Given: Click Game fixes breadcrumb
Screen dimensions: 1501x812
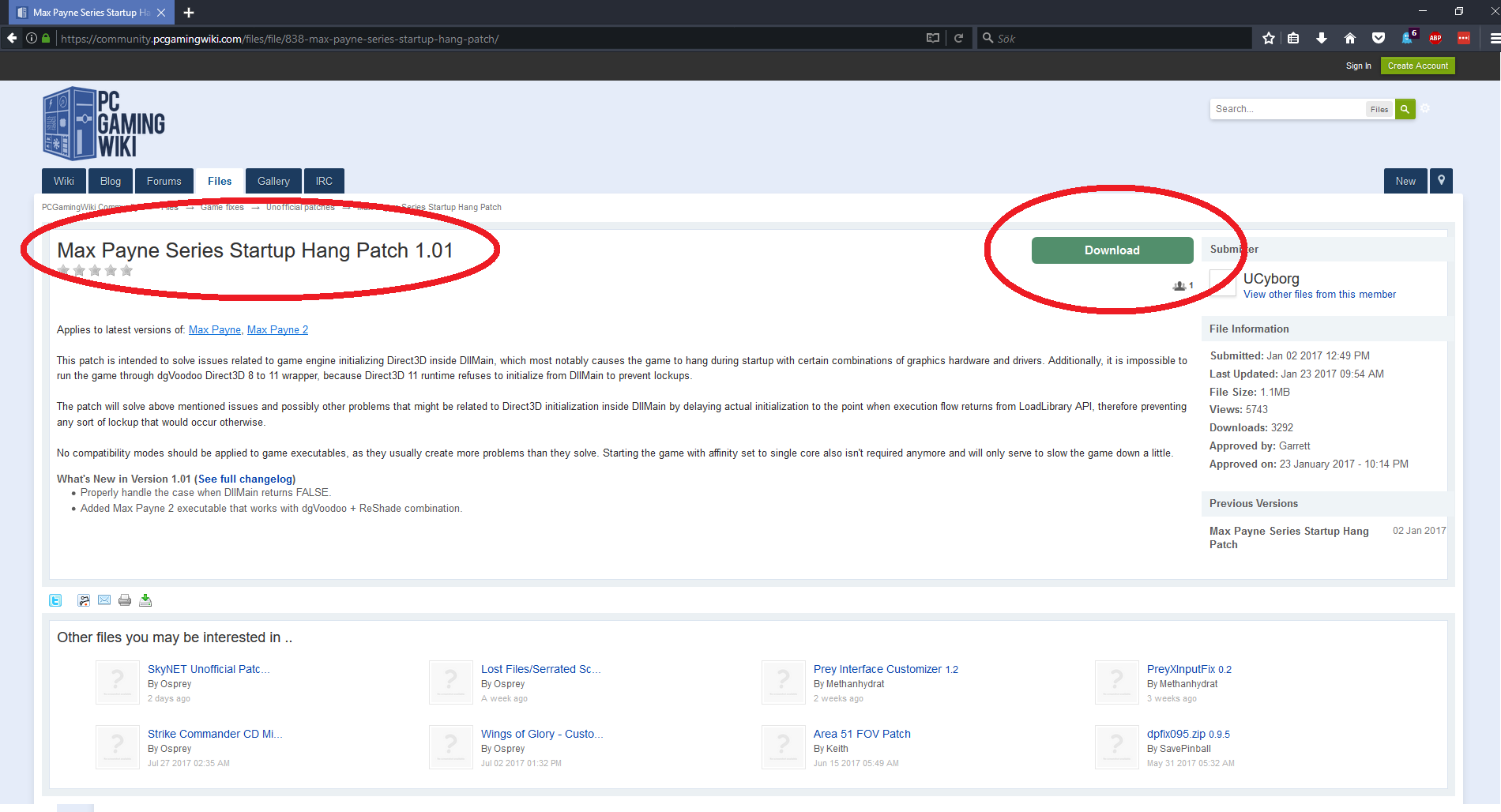Looking at the screenshot, I should point(222,207).
